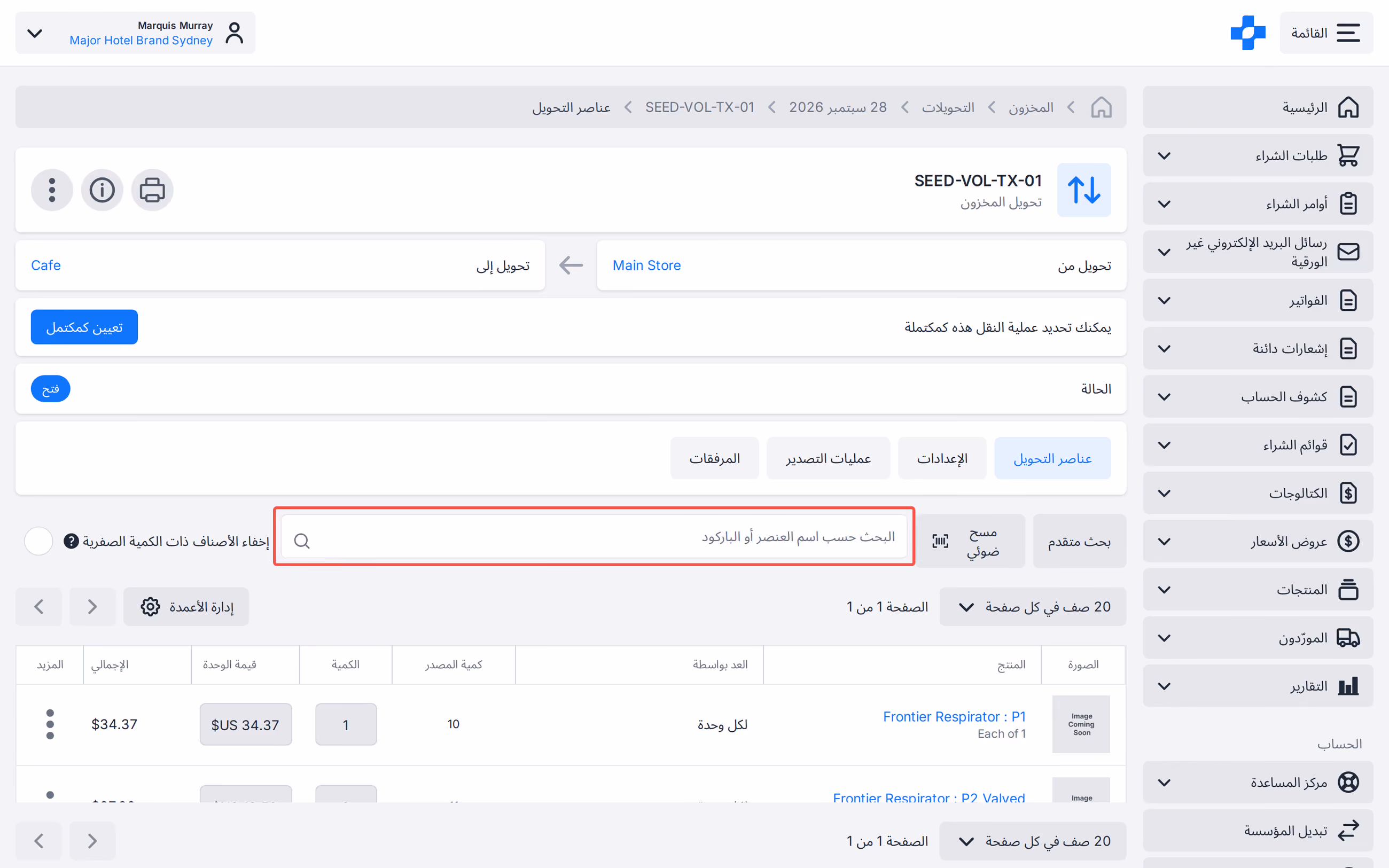
Task: Go to الرئيسية in the sidebar
Action: (1258, 107)
